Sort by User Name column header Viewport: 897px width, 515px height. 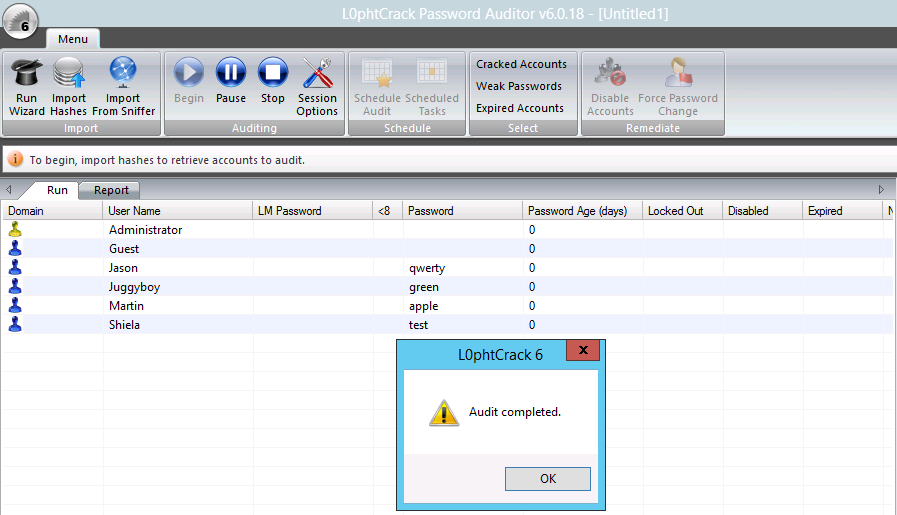(177, 211)
